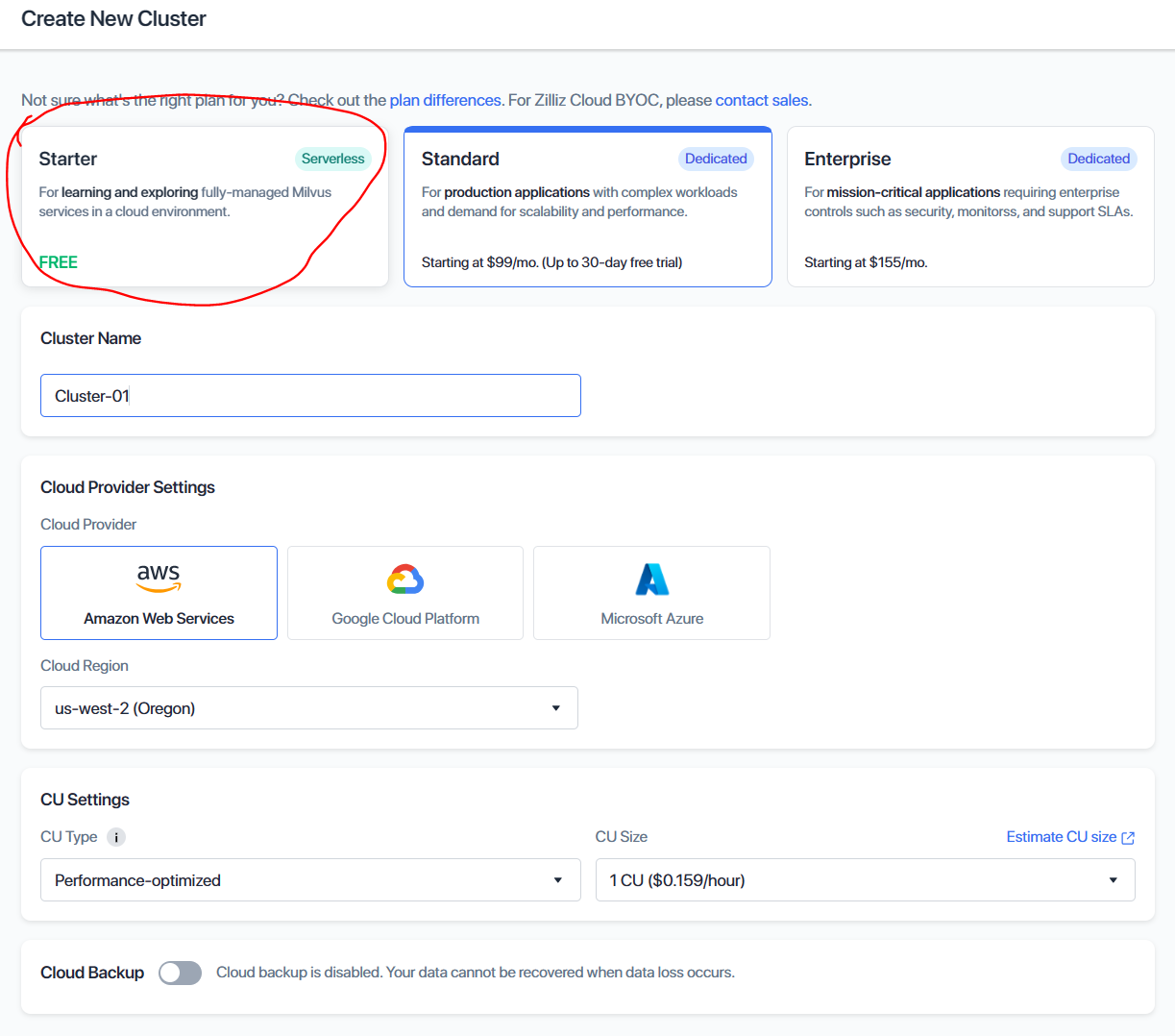Select the Google Cloud Platform provider label
The height and width of the screenshot is (1036, 1175).
(x=404, y=619)
